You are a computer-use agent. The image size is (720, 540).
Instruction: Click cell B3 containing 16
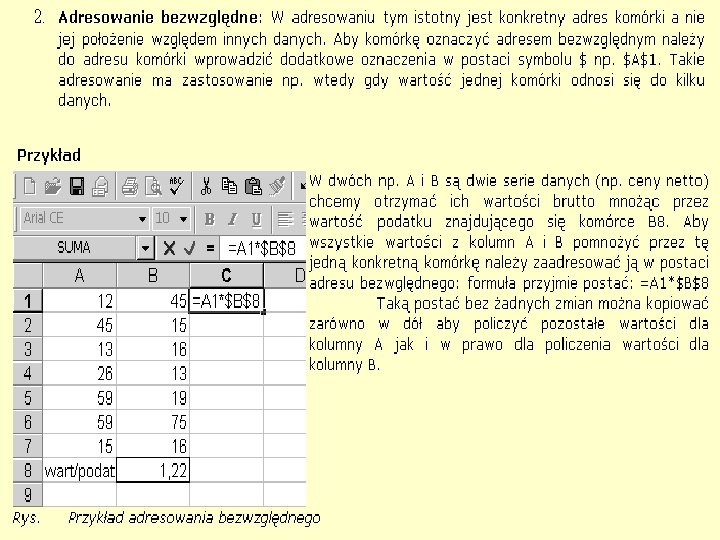tap(153, 349)
